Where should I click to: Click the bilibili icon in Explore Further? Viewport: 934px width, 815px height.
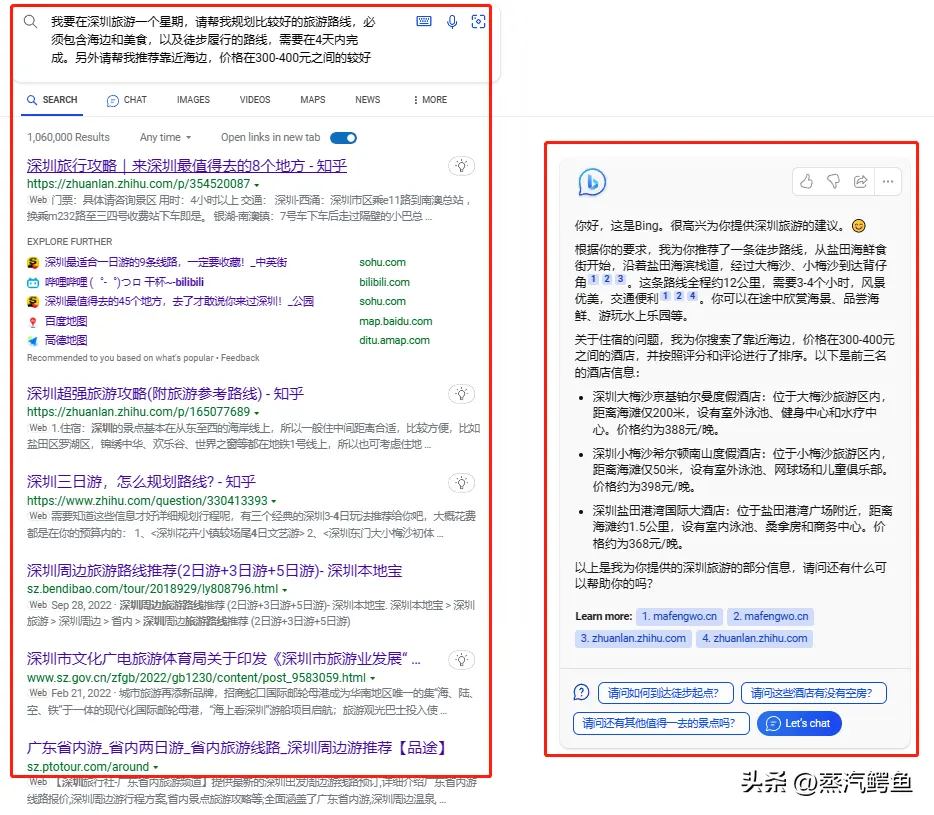(33, 282)
